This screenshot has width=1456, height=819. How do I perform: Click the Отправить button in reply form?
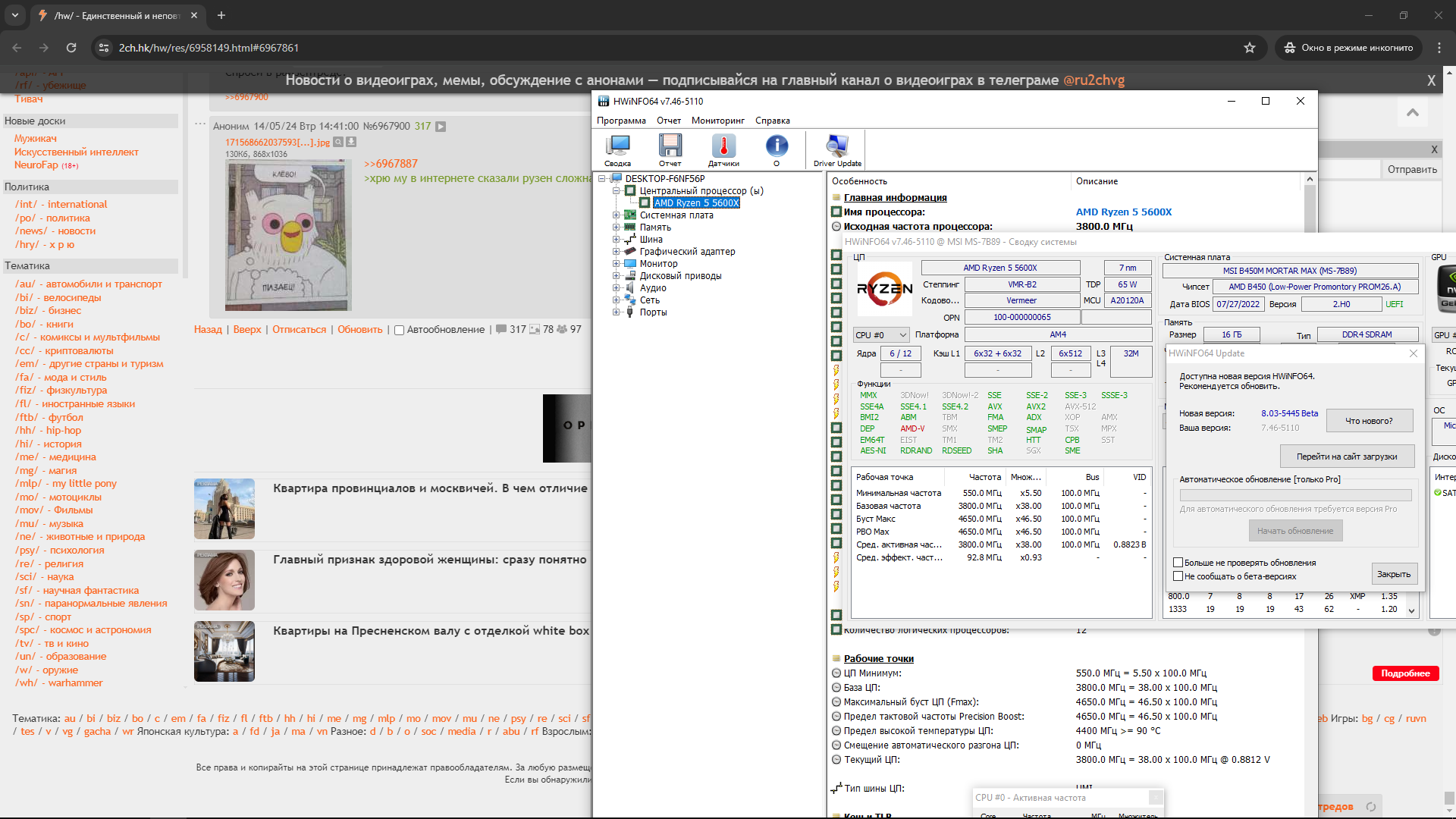pos(1412,170)
